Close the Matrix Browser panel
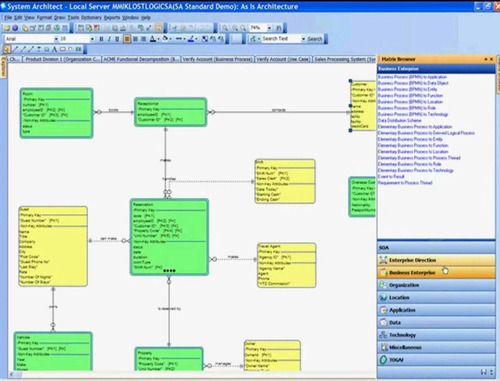The height and width of the screenshot is (381, 500). click(x=491, y=59)
